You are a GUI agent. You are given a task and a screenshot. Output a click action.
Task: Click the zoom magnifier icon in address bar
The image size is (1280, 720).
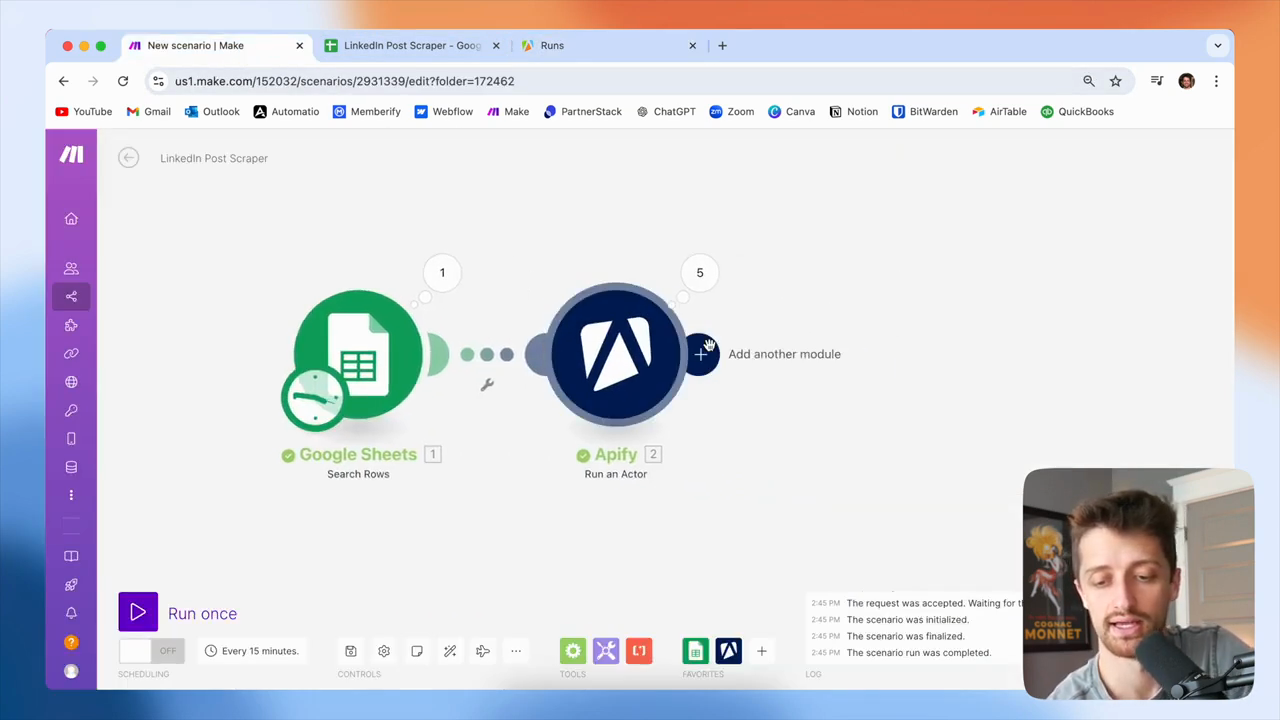click(x=1088, y=81)
